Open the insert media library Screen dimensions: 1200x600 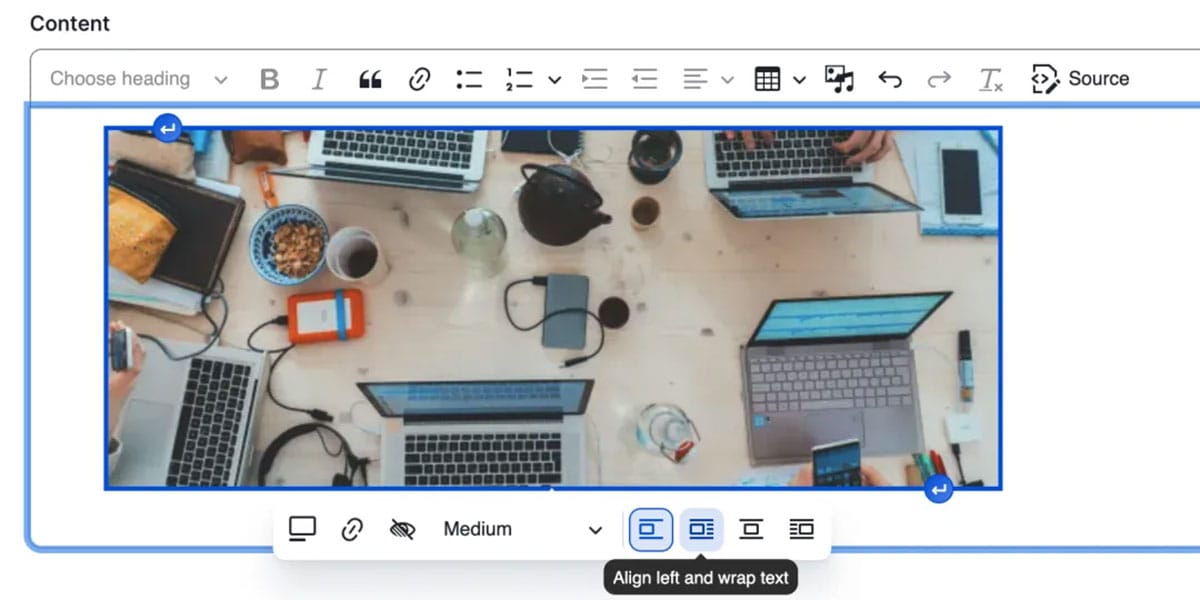(839, 79)
